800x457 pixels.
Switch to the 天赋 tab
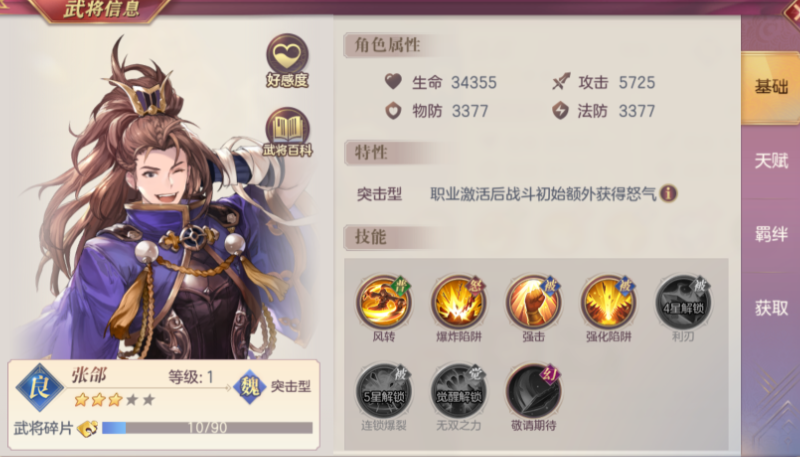771,161
